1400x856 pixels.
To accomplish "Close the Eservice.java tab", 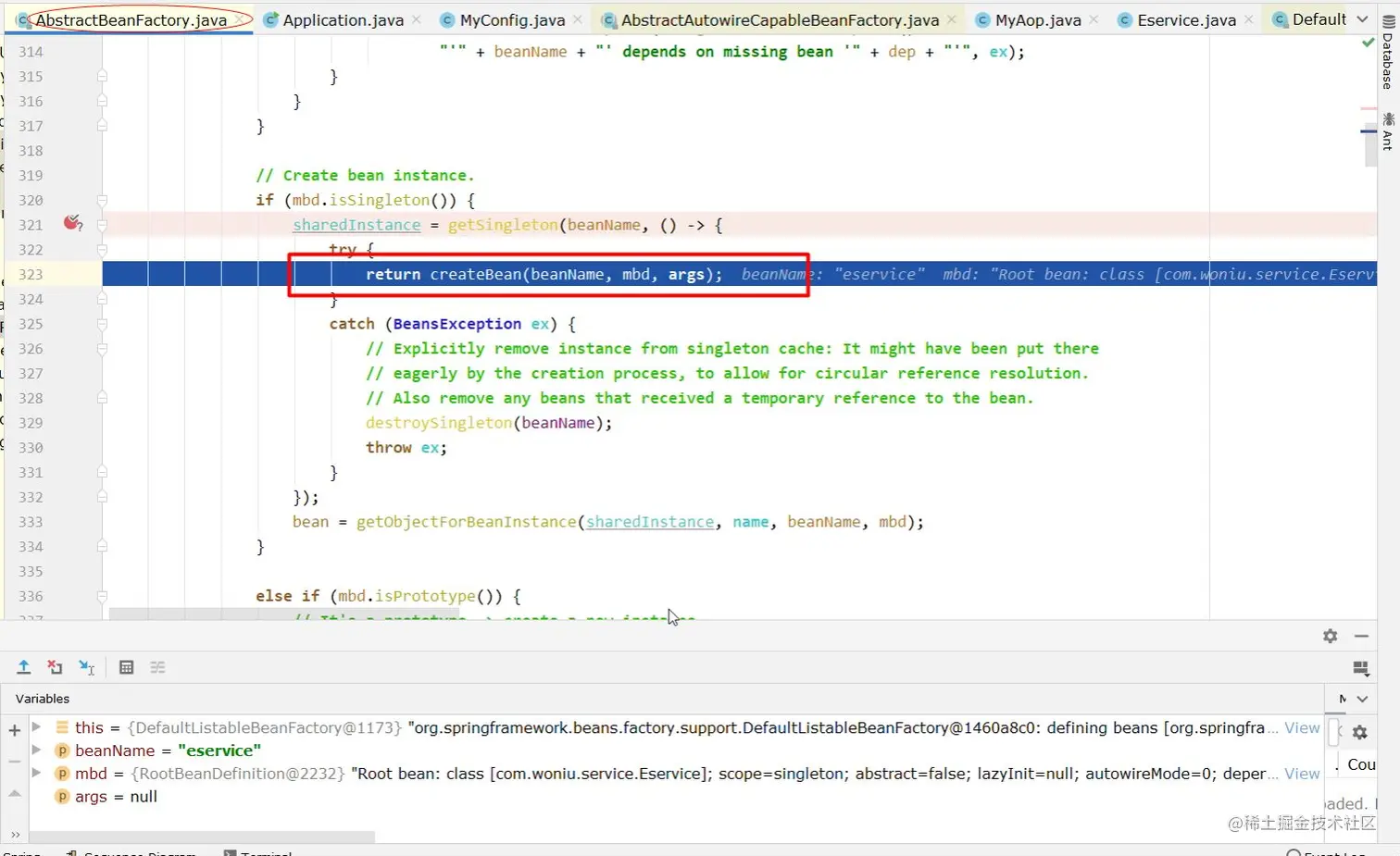I will [1249, 19].
